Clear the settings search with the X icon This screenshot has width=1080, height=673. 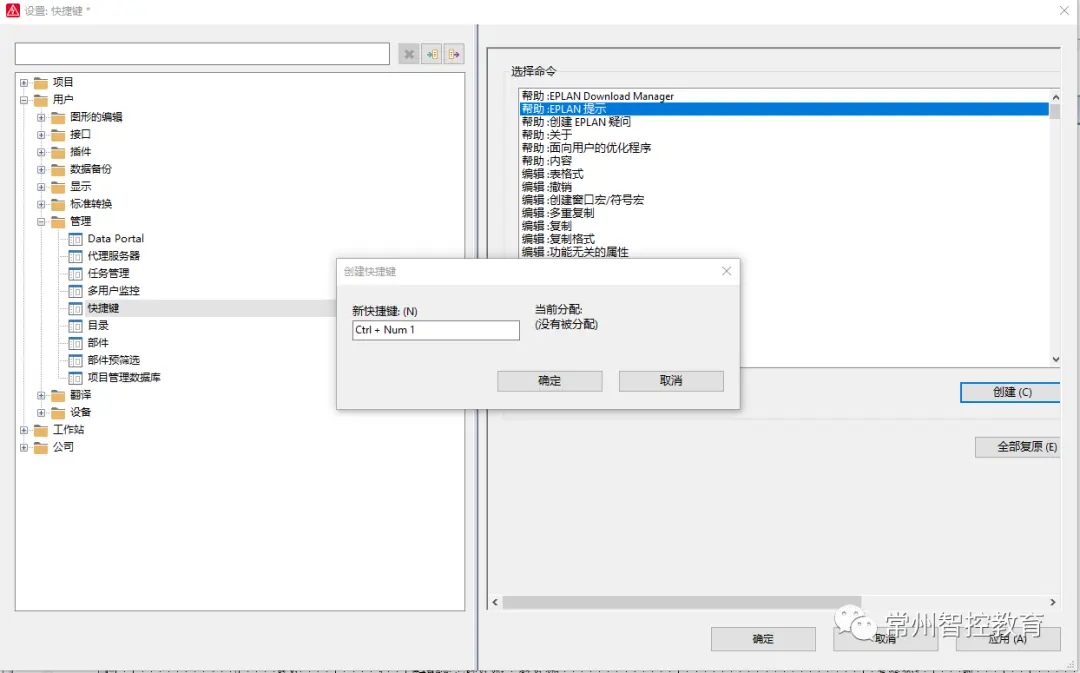tap(409, 54)
